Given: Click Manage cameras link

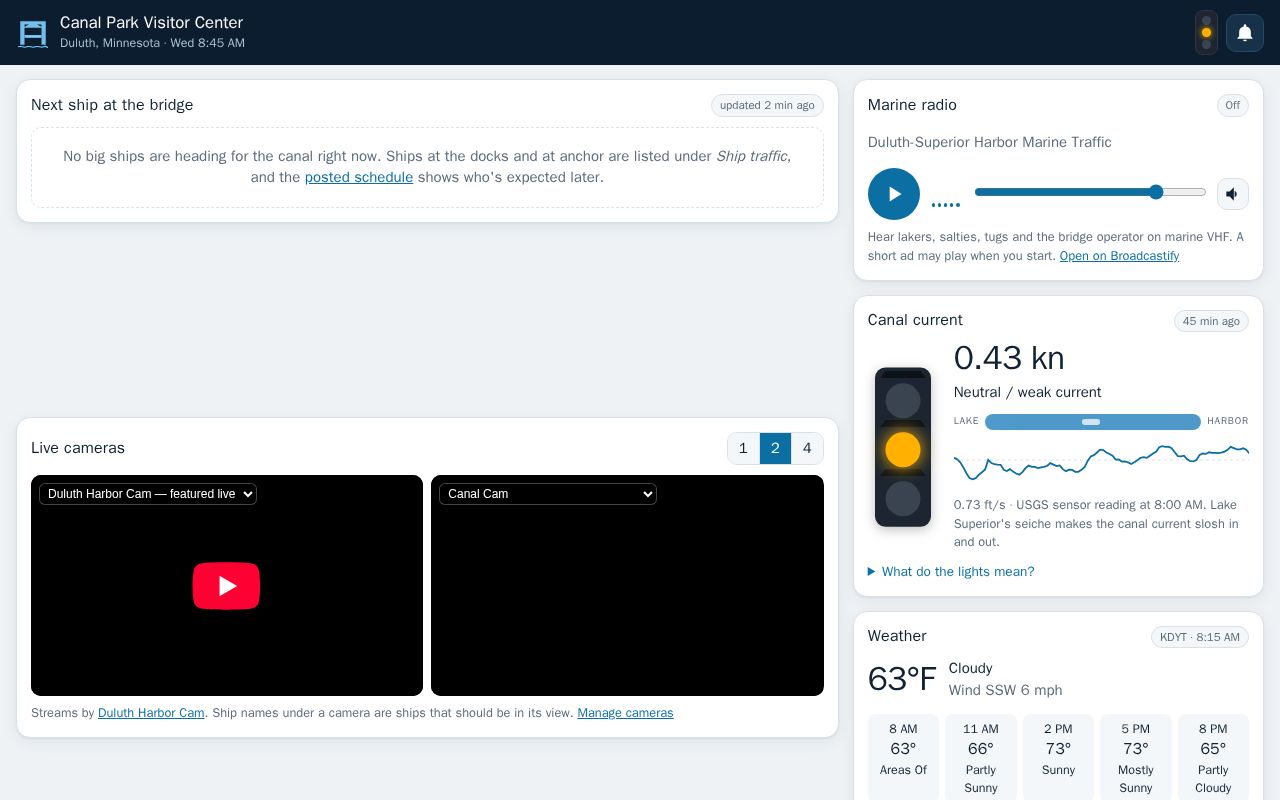Looking at the screenshot, I should tap(625, 713).
